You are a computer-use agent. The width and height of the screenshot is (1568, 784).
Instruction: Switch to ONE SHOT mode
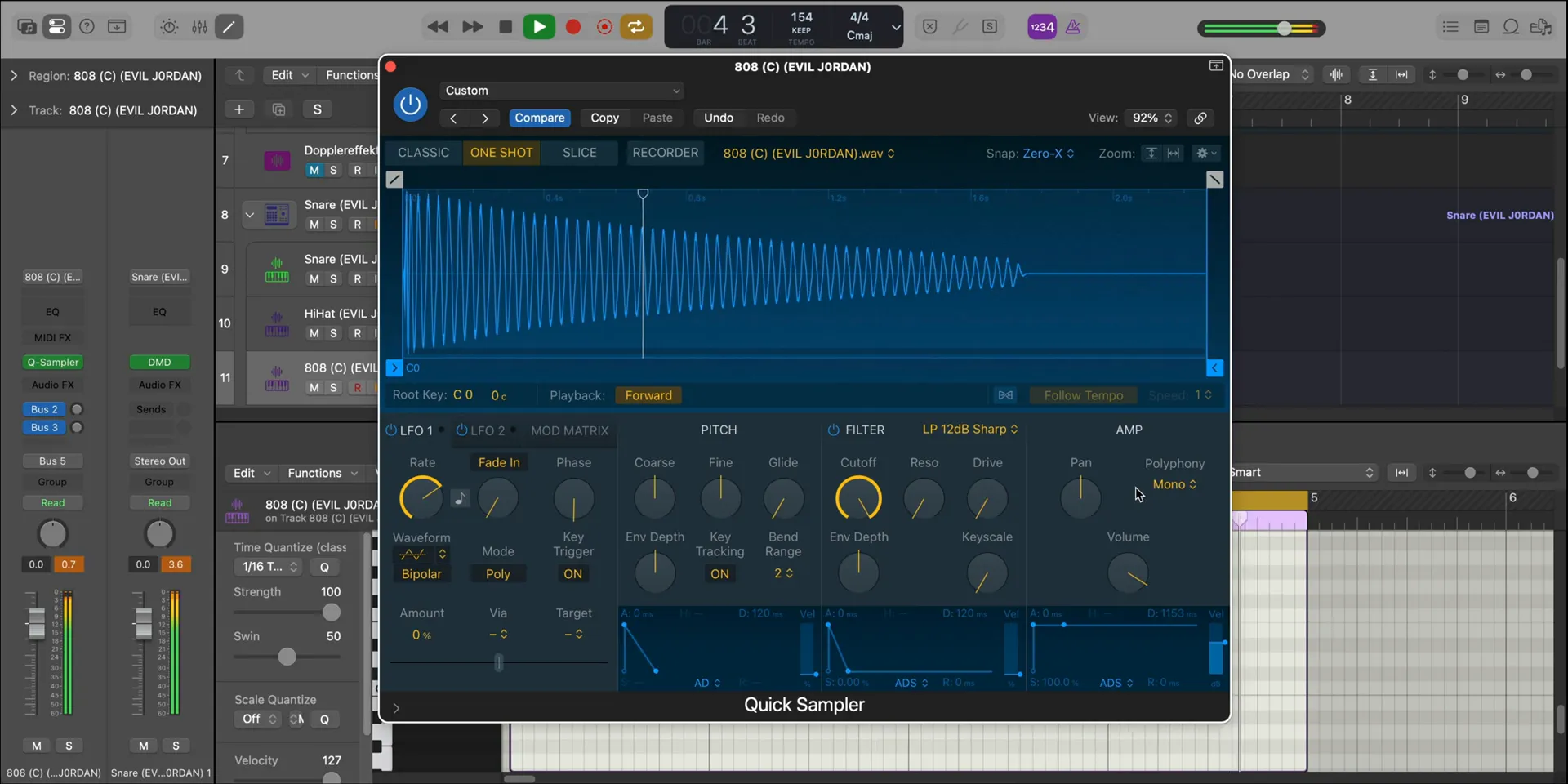pyautogui.click(x=501, y=153)
